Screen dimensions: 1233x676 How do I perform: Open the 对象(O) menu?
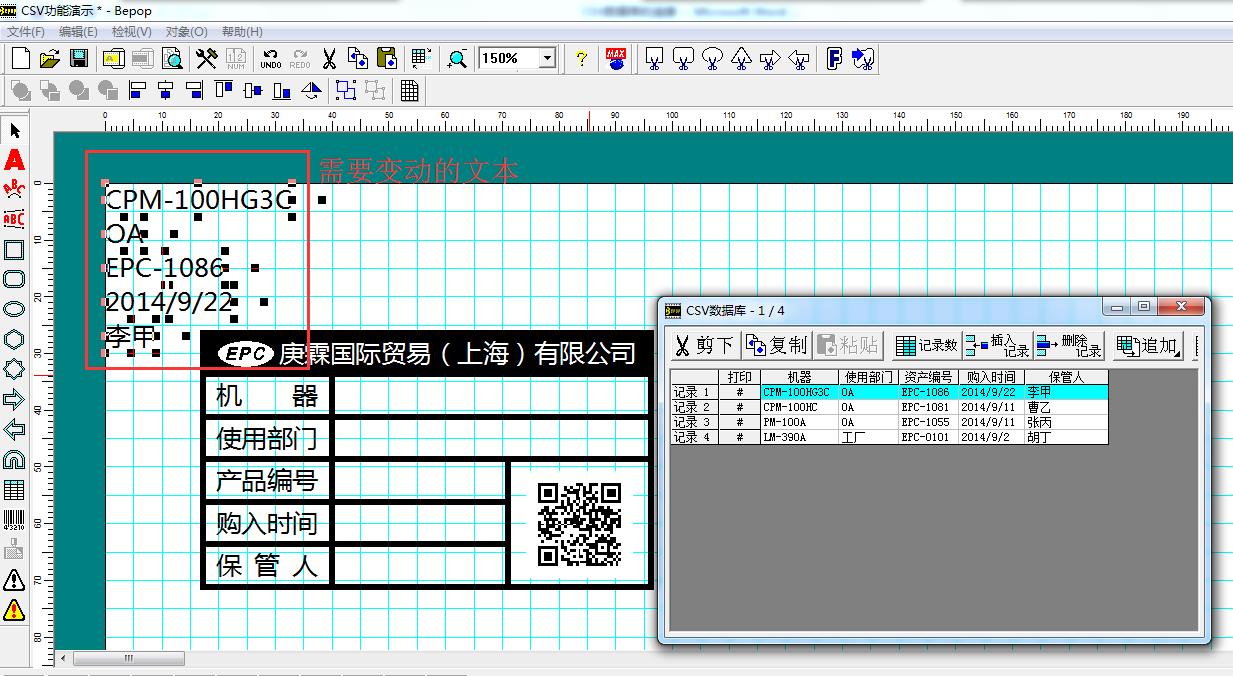coord(186,32)
